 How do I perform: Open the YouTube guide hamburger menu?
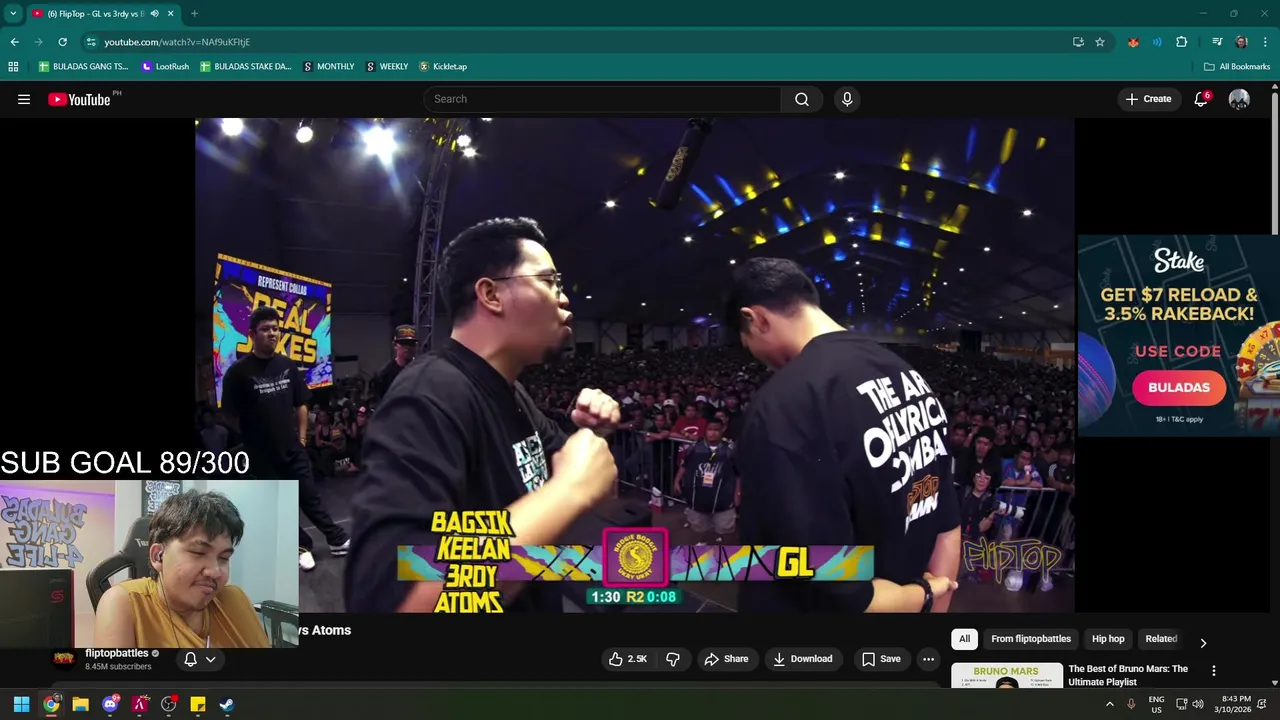click(24, 99)
